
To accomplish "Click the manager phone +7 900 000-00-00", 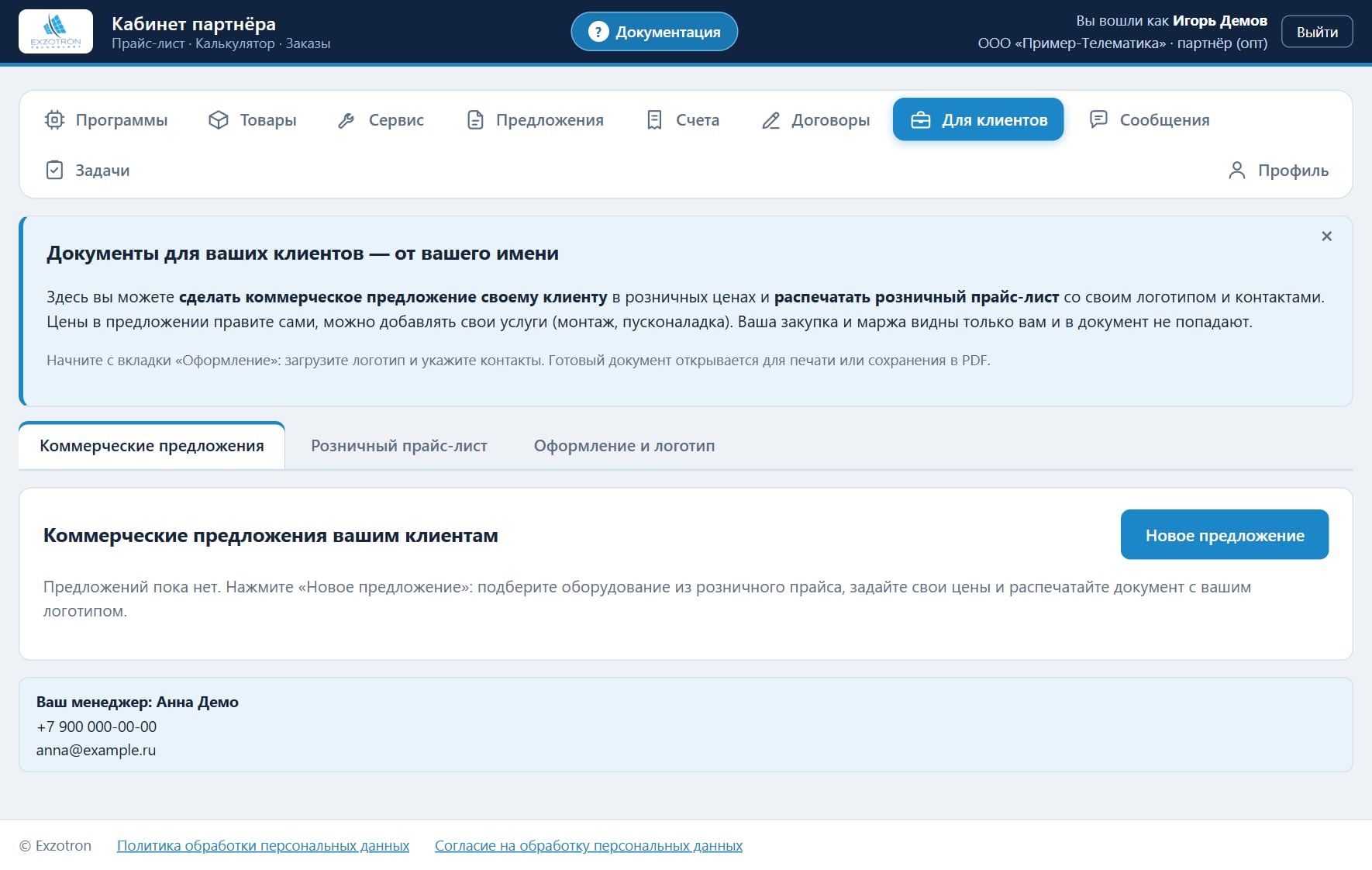I will pos(96,727).
